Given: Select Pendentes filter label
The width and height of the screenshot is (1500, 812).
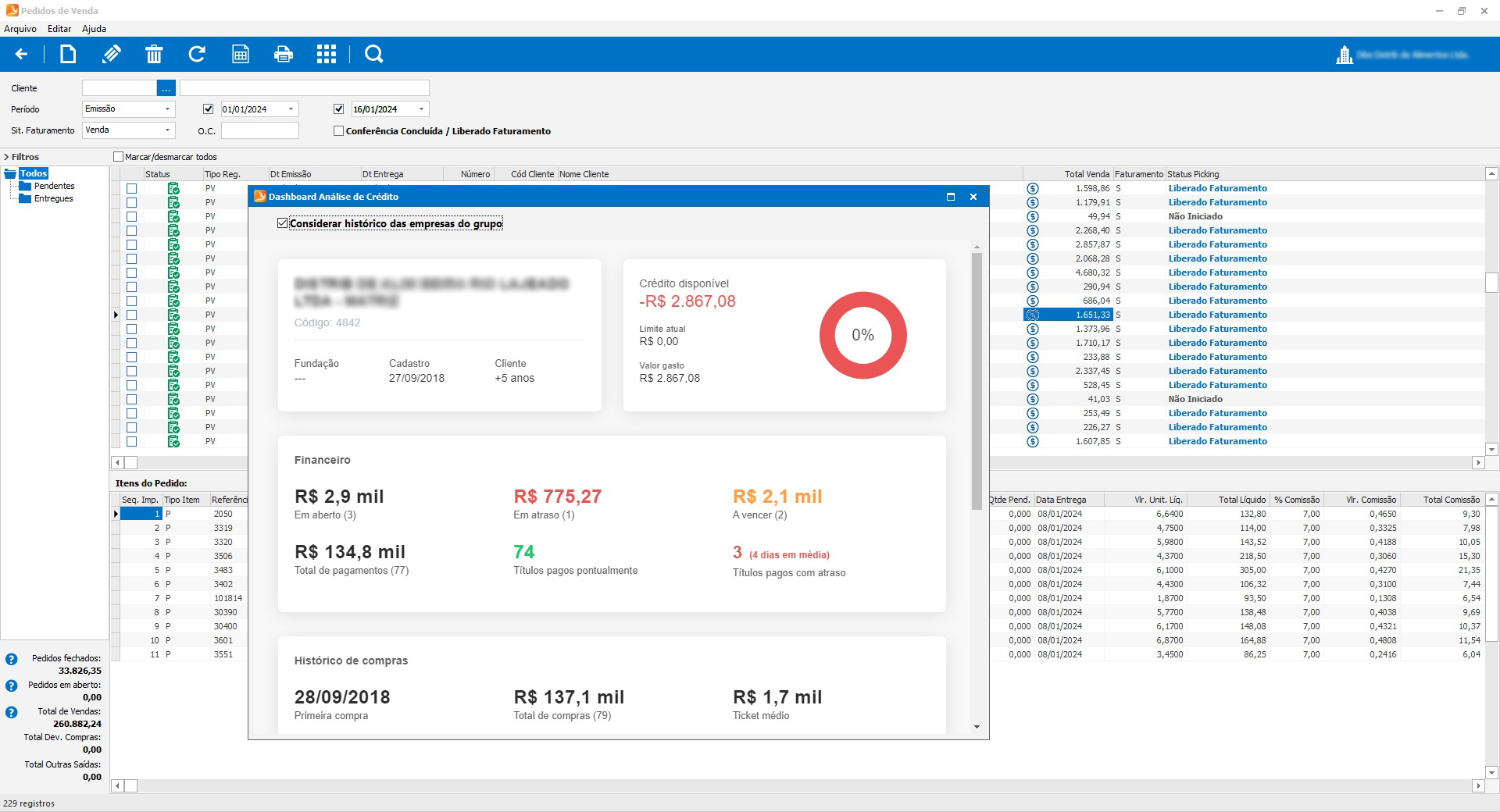Looking at the screenshot, I should pyautogui.click(x=54, y=186).
